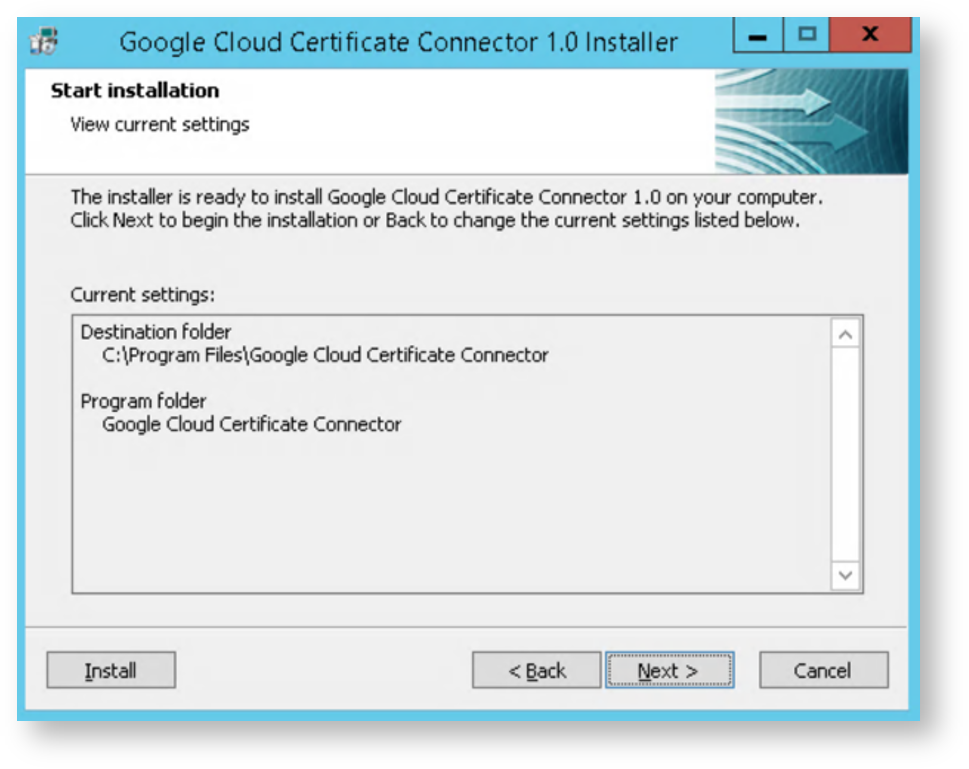
Task: Select the Destination folder line
Action: (156, 331)
